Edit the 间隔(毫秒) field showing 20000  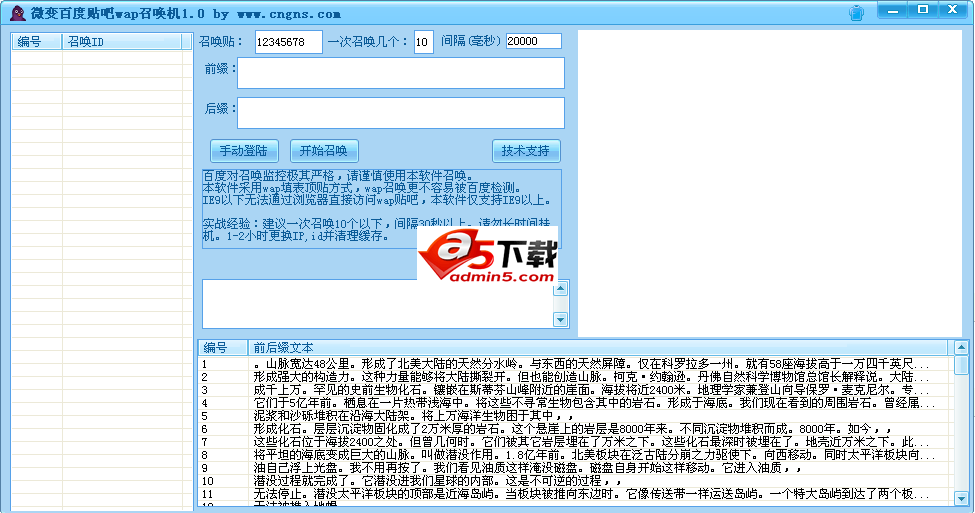click(x=534, y=41)
